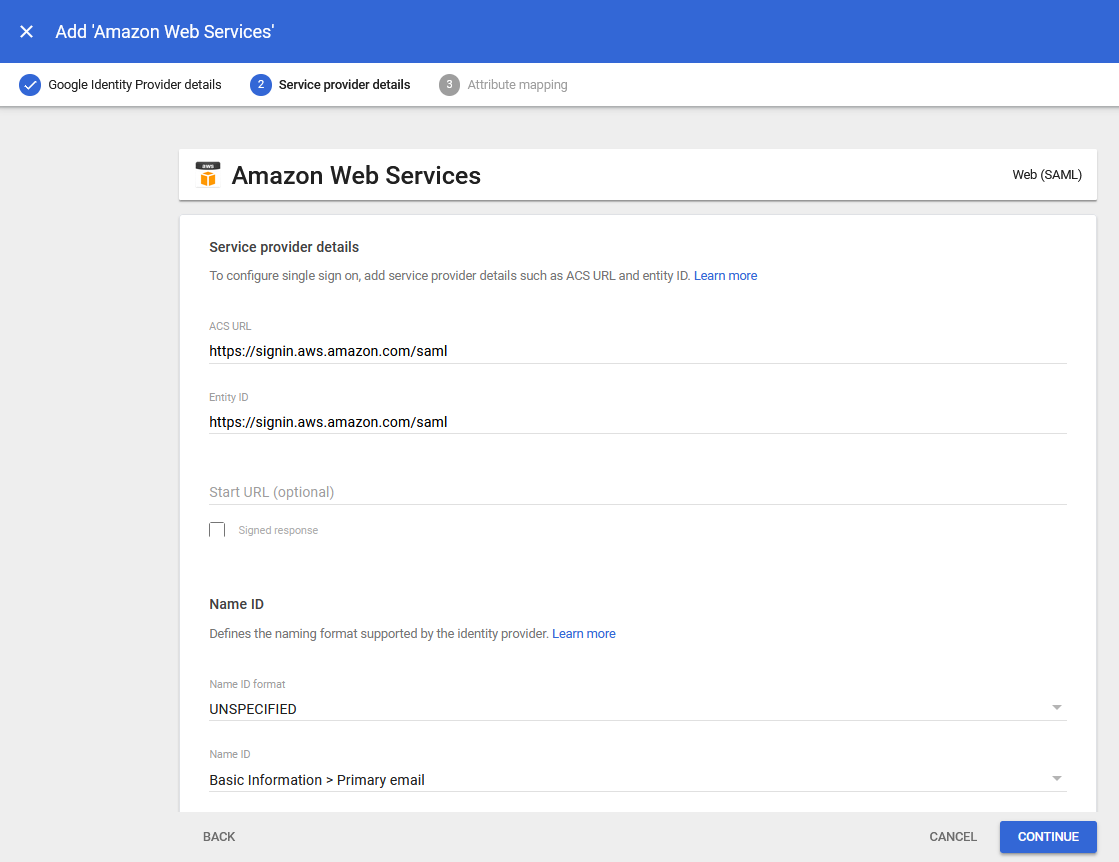Click the ACS URL input field

pos(637,351)
